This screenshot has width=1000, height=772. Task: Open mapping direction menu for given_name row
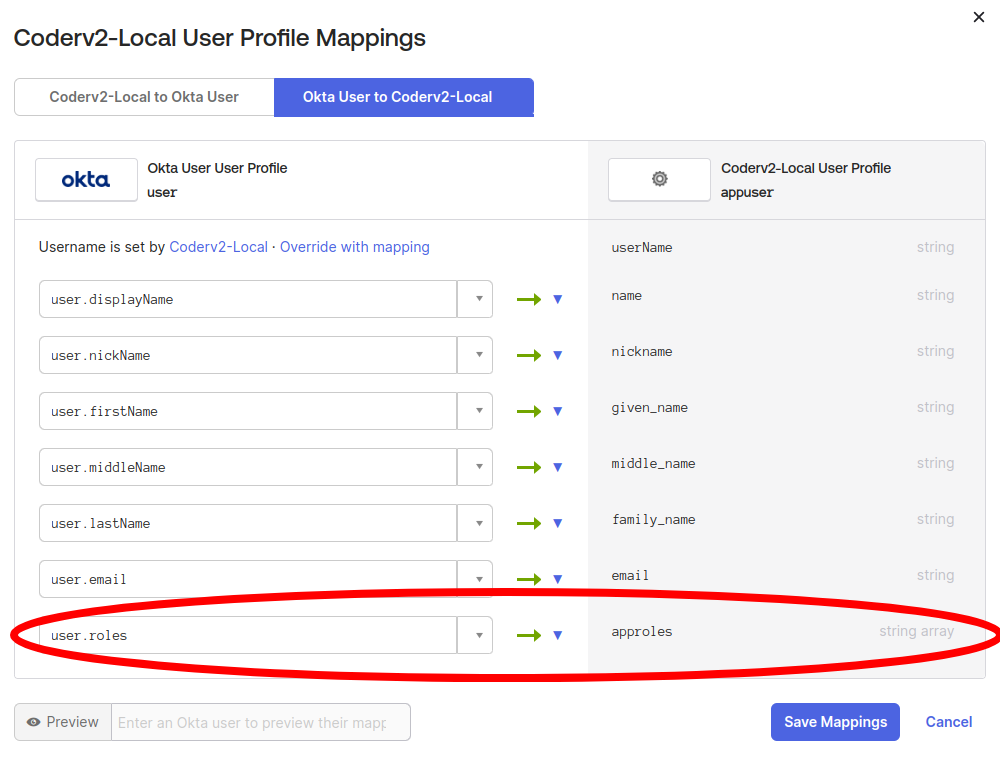click(x=557, y=412)
